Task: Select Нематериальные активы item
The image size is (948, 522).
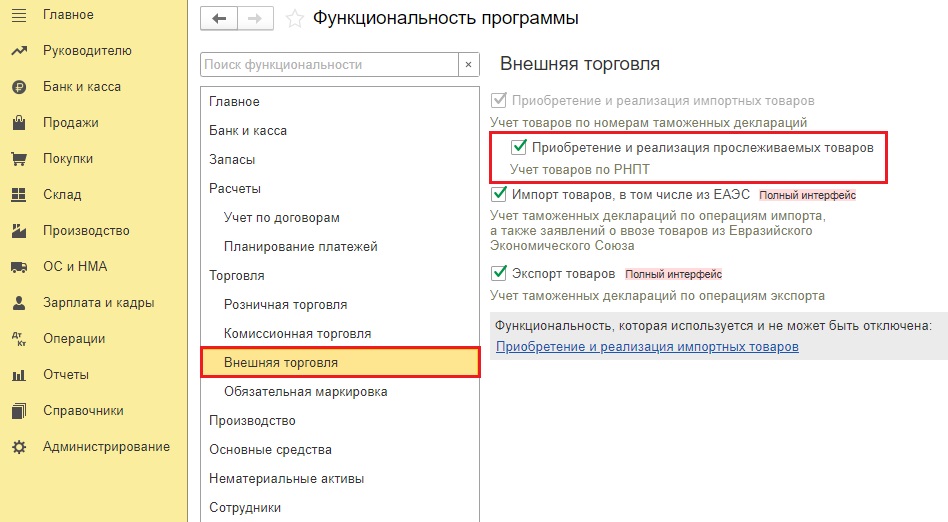Action: point(340,479)
